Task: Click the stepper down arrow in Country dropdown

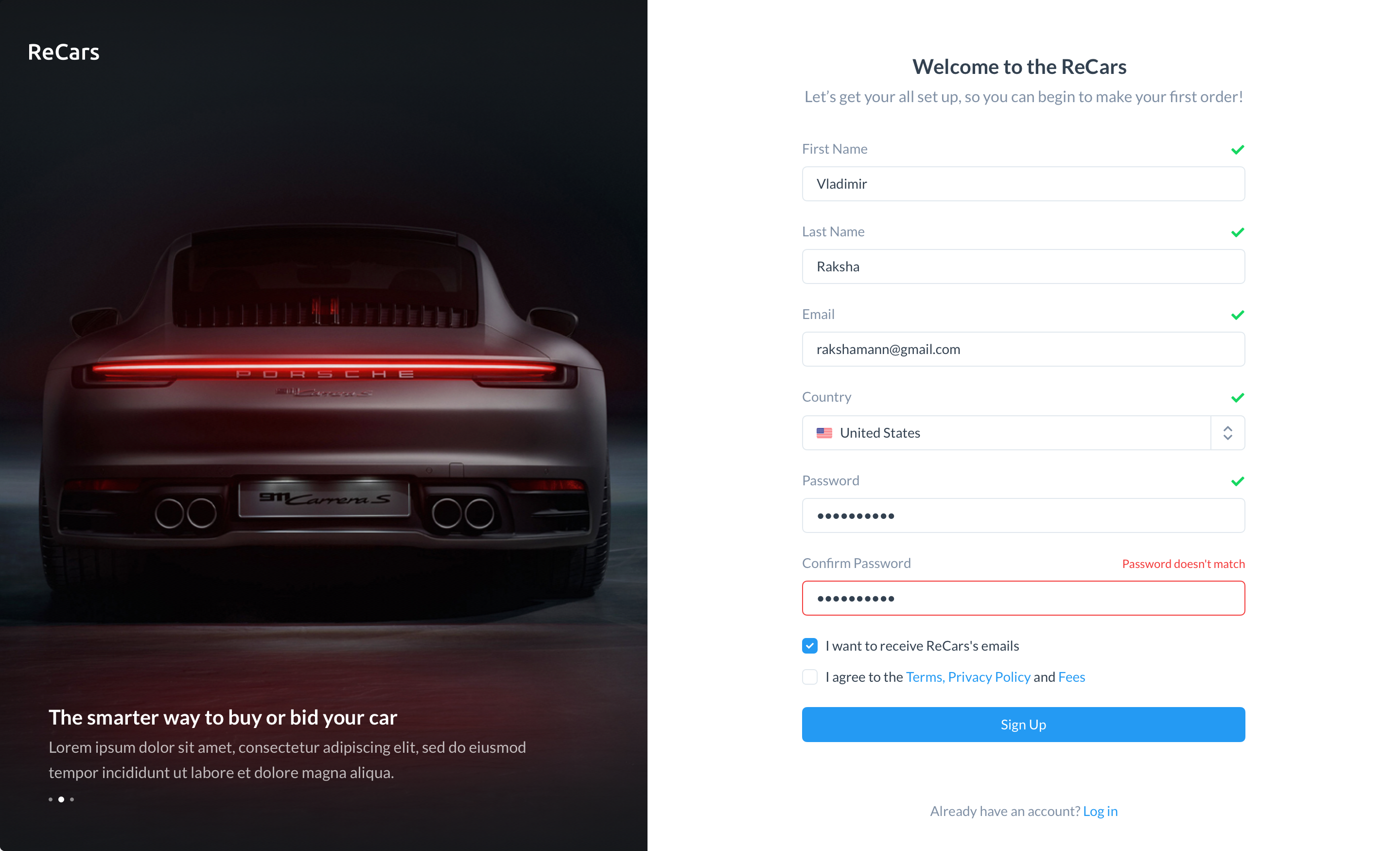Action: tap(1228, 437)
